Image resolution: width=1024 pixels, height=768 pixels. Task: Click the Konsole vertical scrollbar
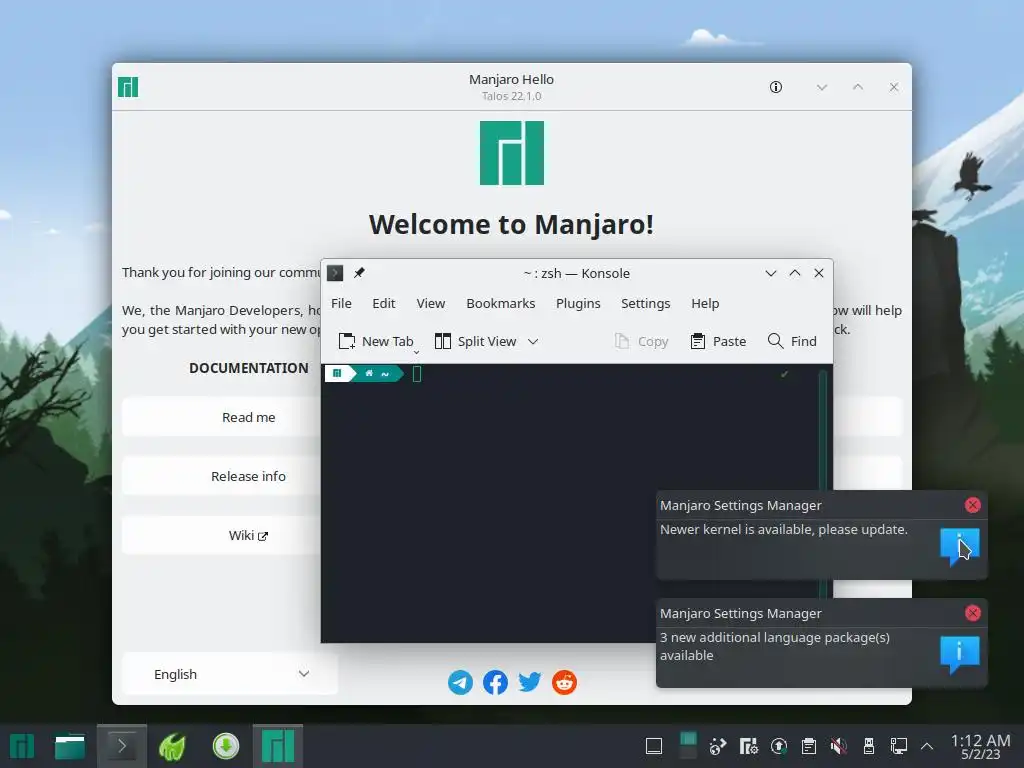tap(823, 431)
